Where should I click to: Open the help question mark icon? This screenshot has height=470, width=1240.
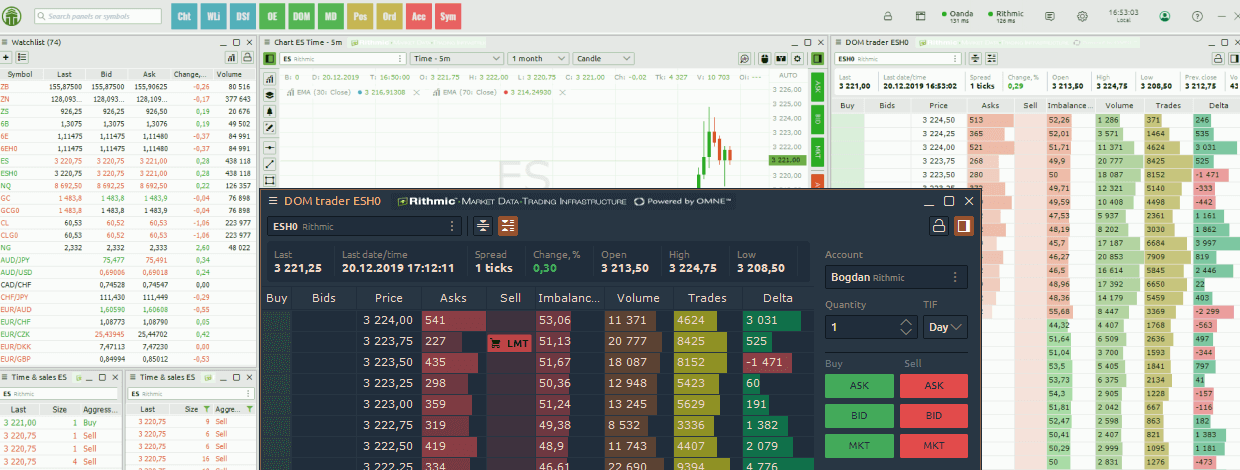coord(1197,16)
